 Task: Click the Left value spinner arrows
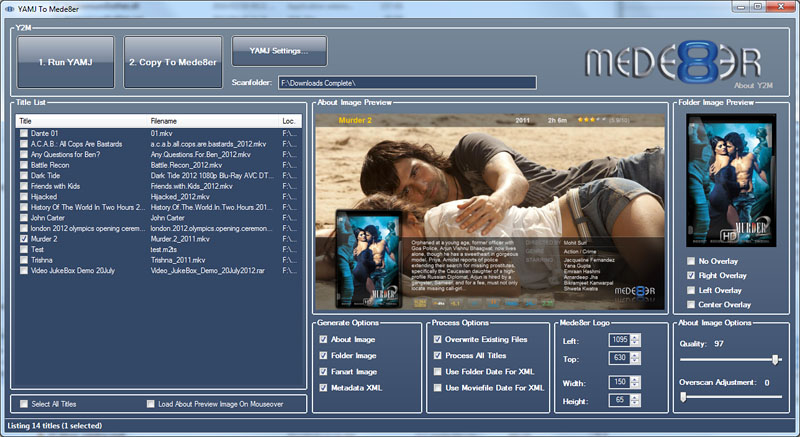pos(636,340)
